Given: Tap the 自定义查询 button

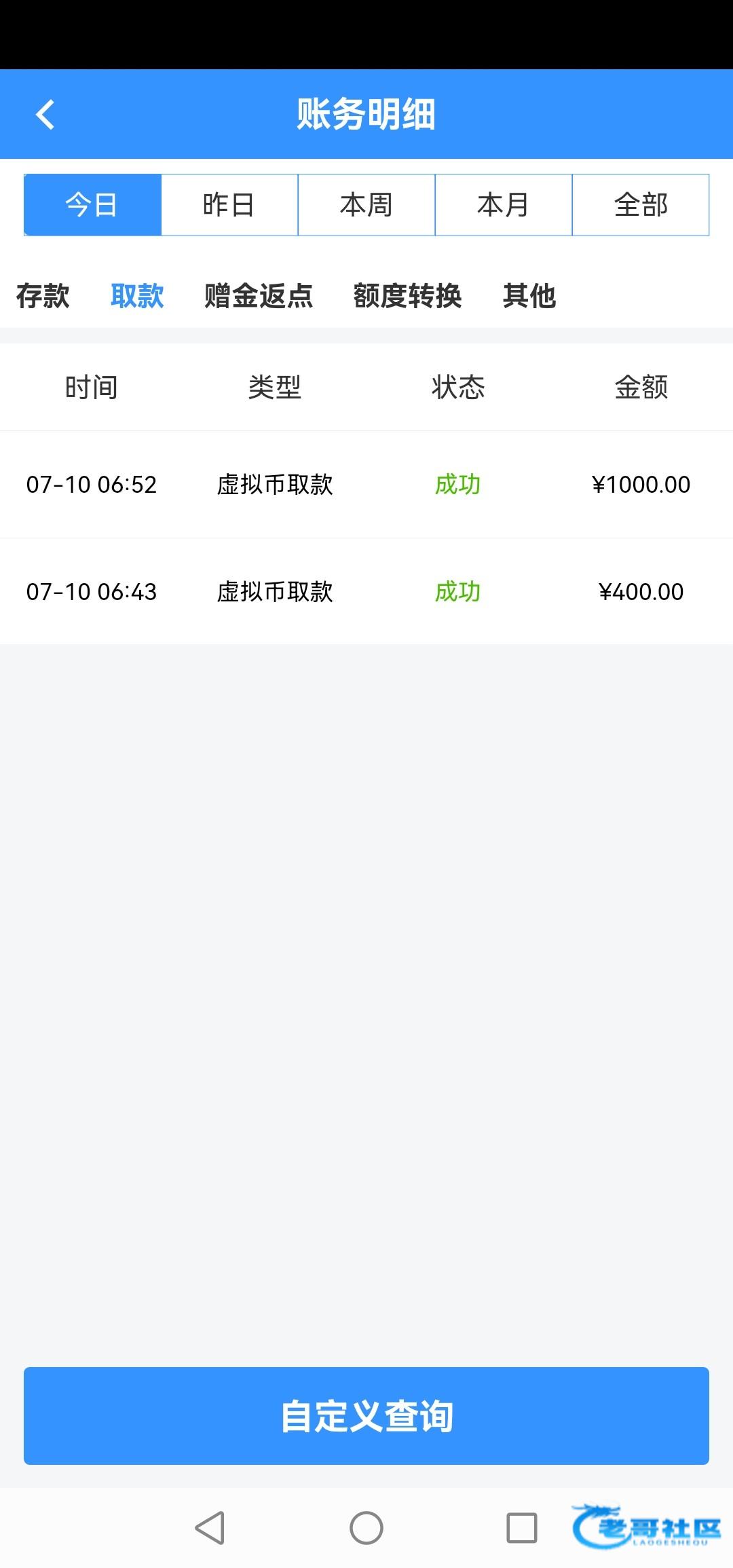Looking at the screenshot, I should (366, 1415).
